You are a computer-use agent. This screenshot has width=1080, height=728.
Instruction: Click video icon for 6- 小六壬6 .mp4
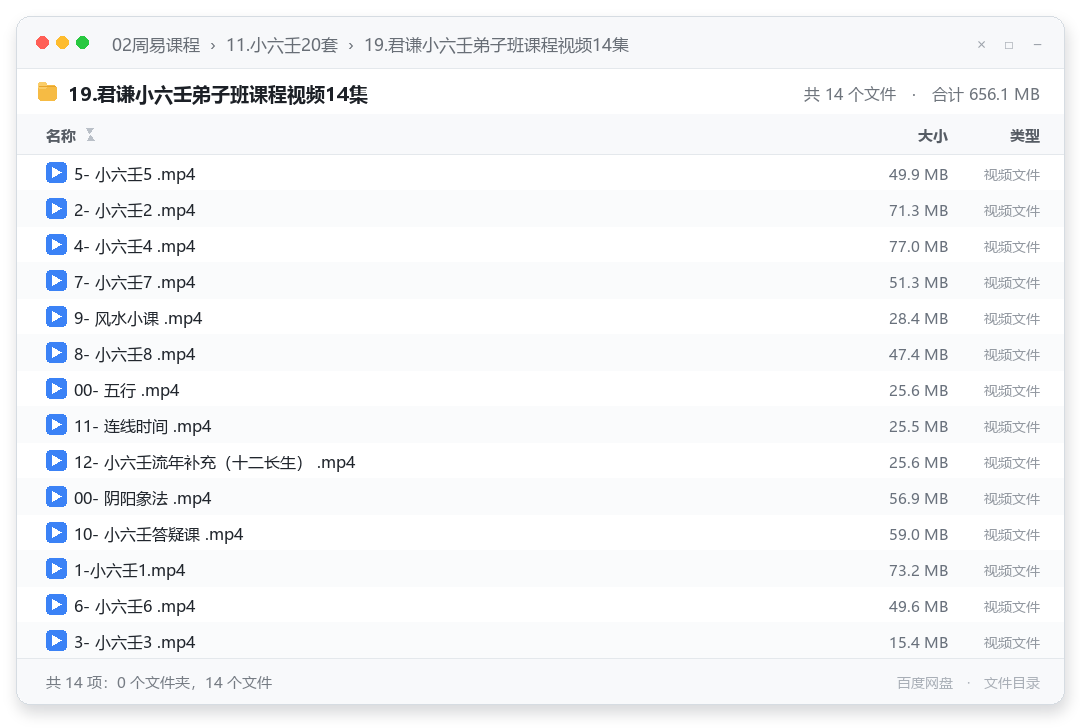tap(56, 605)
